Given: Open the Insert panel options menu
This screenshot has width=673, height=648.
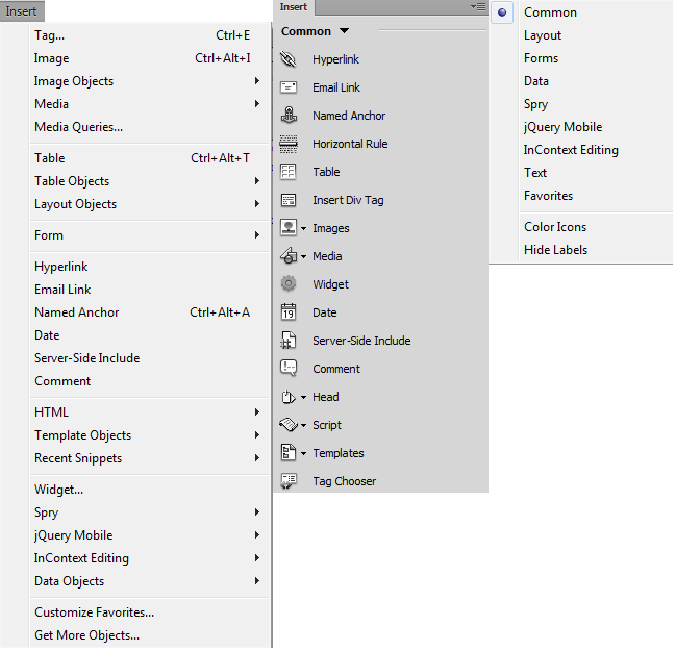Looking at the screenshot, I should pyautogui.click(x=478, y=6).
